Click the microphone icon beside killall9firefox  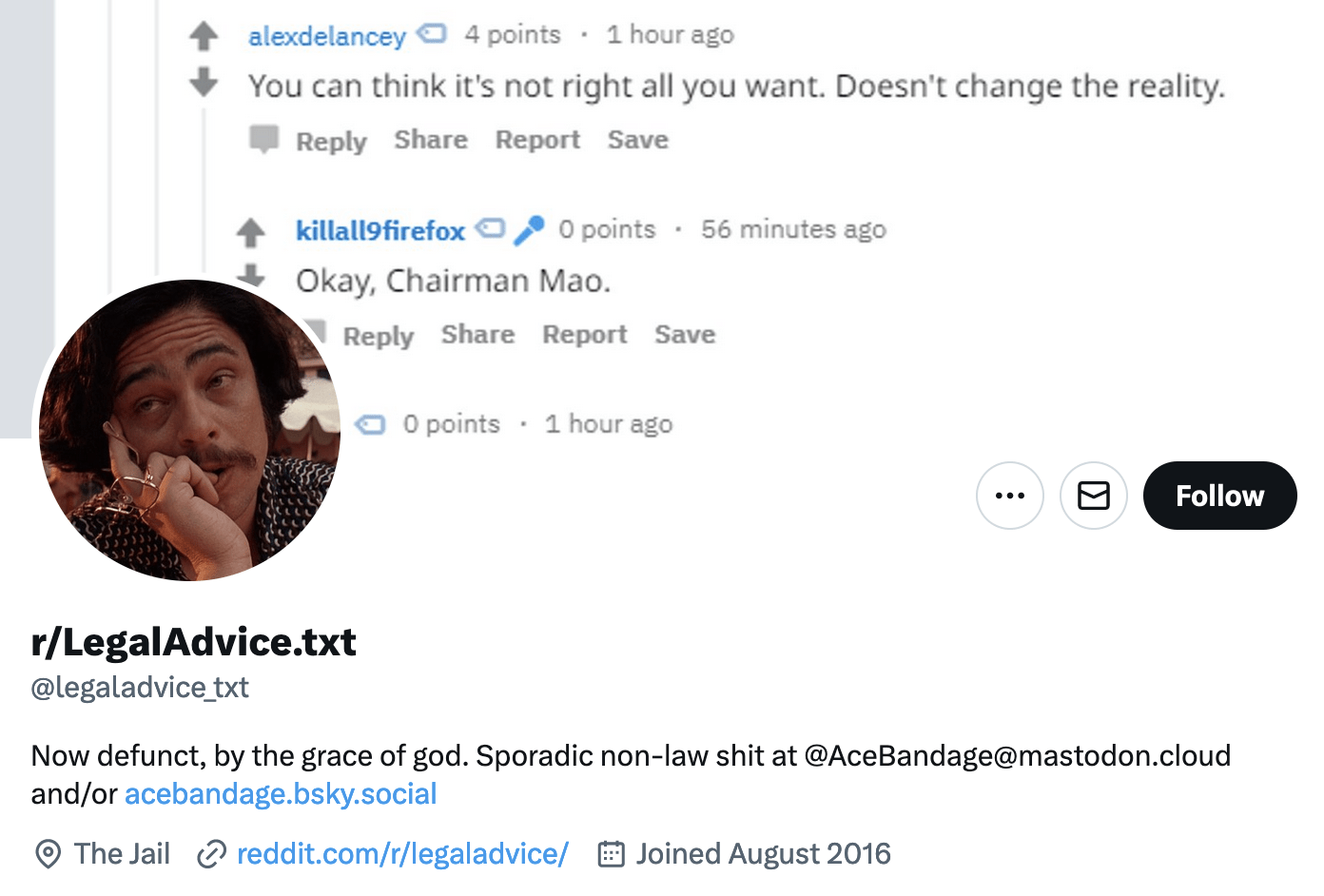pos(530,228)
